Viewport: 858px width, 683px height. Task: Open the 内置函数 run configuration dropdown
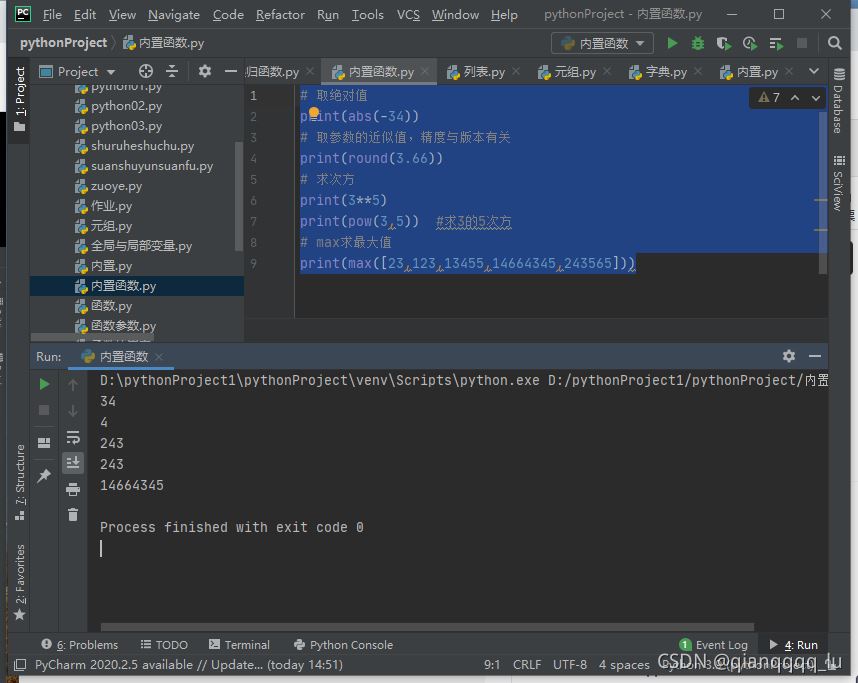(x=602, y=43)
